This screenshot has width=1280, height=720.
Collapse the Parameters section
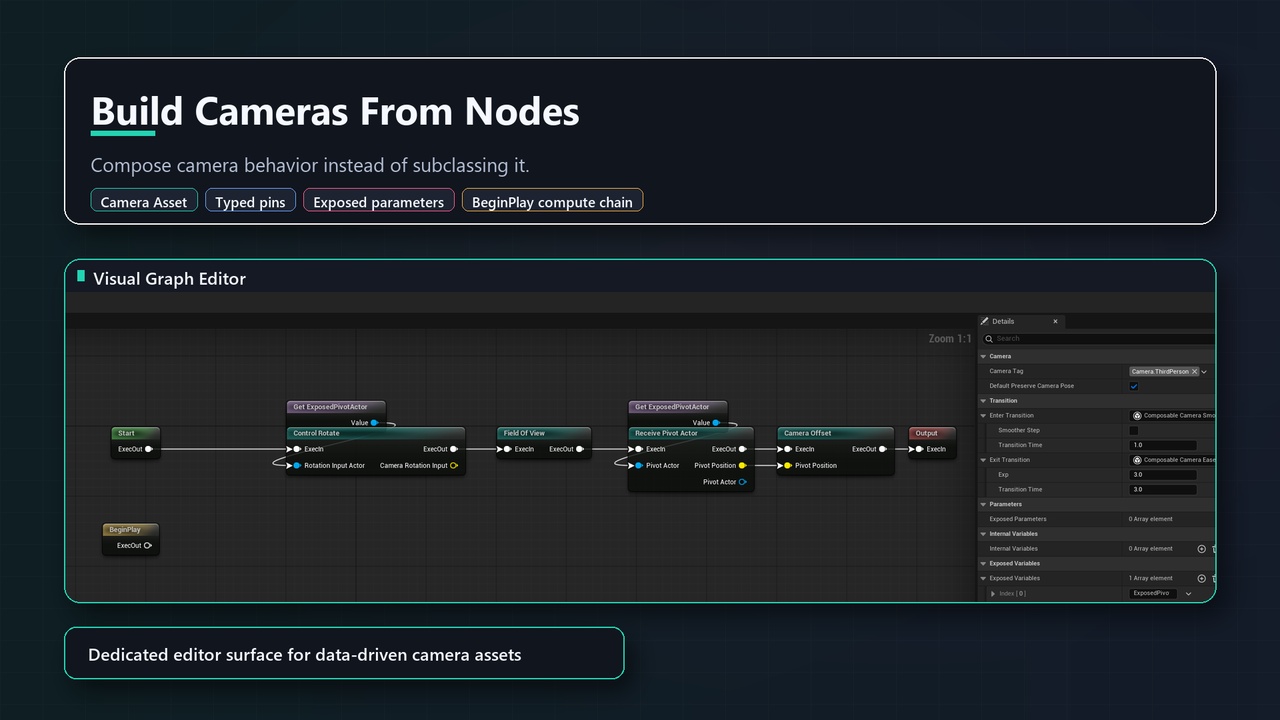pos(983,504)
